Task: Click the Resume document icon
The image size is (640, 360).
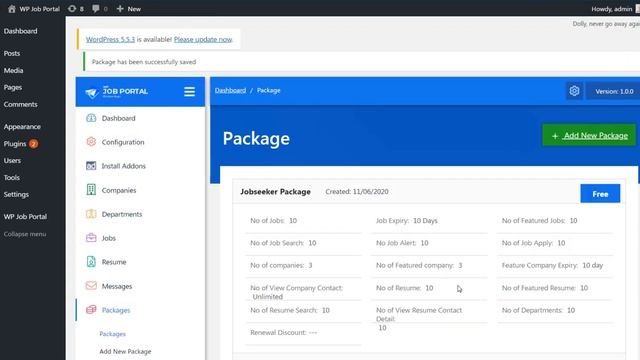Action: coord(91,262)
